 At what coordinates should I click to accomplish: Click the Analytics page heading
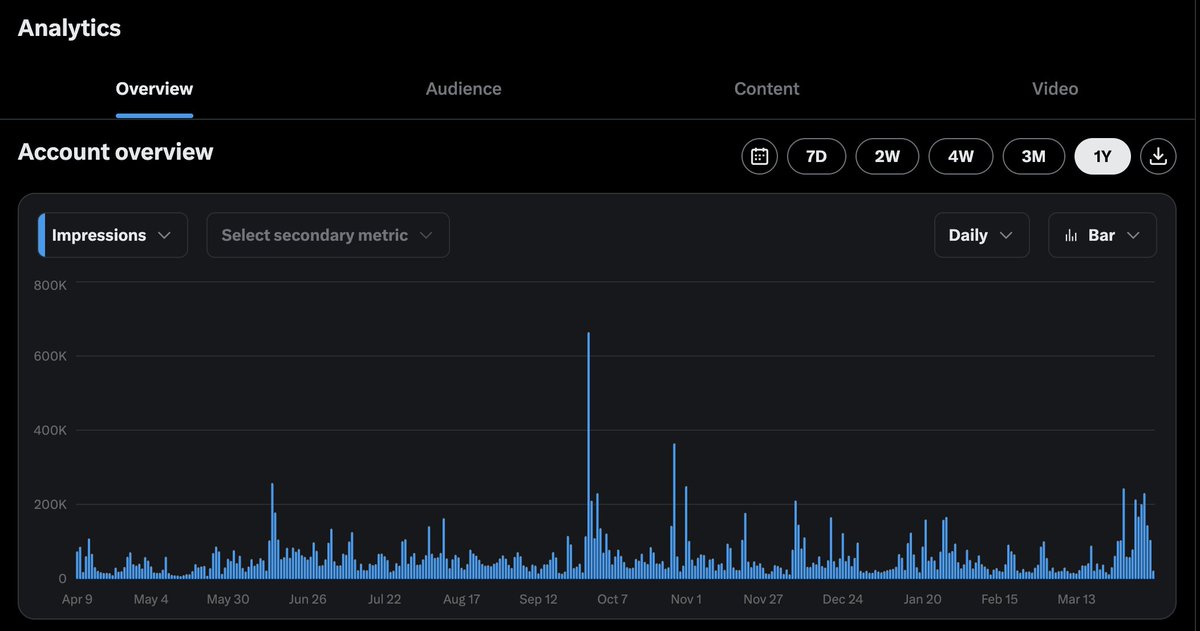click(69, 28)
